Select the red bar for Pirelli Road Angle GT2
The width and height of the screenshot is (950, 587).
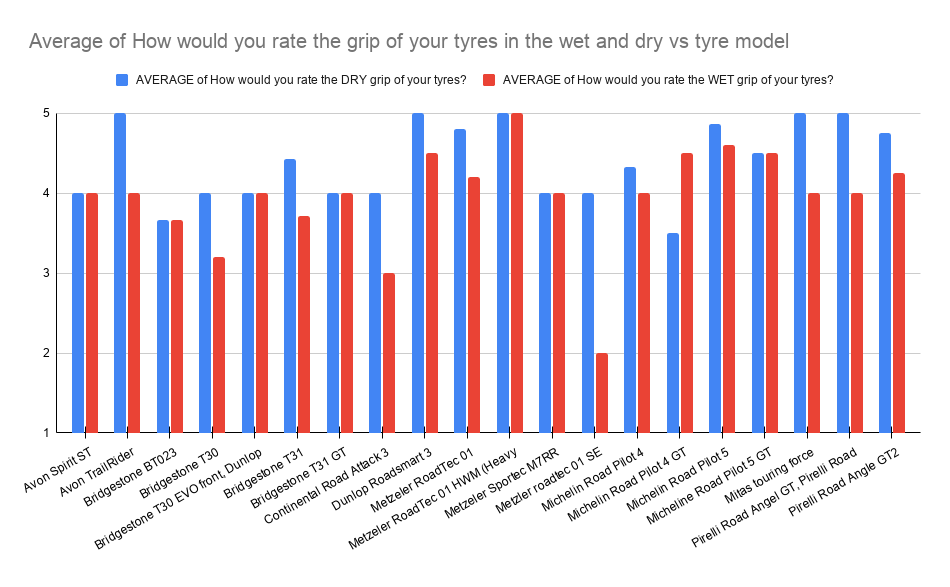[x=899, y=302]
